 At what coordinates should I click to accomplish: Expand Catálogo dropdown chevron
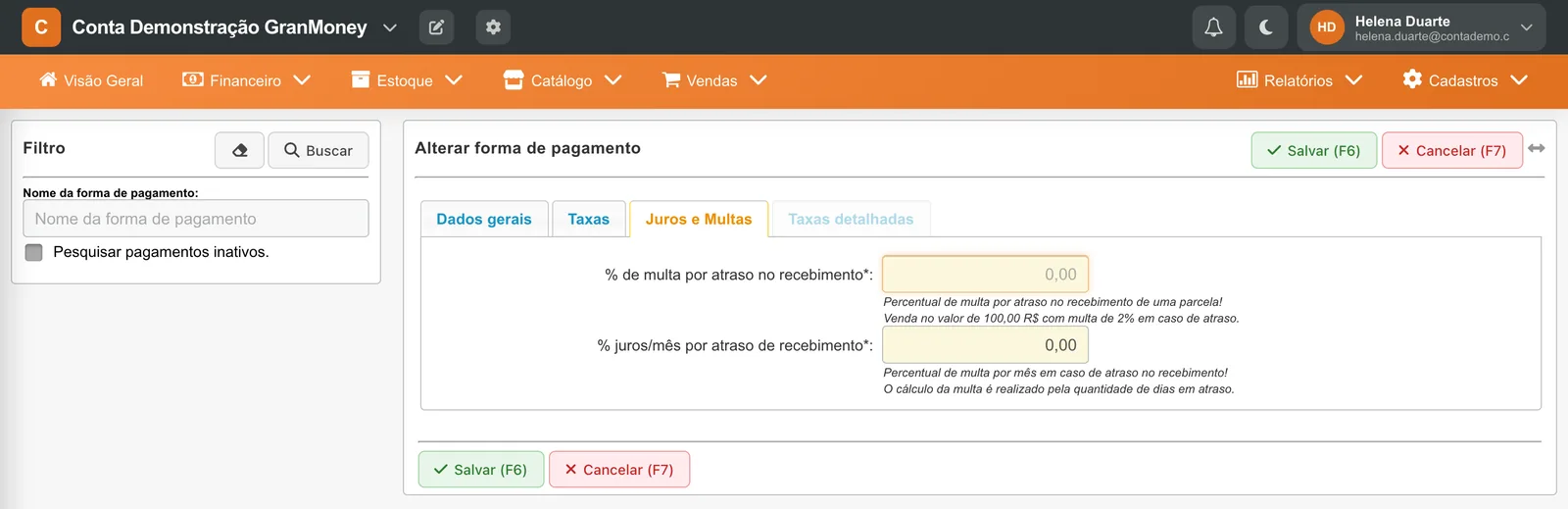point(613,80)
